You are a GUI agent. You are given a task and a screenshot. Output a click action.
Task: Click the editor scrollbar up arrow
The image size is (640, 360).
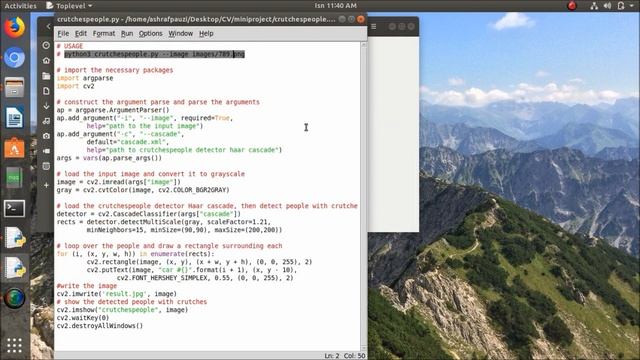click(x=363, y=45)
